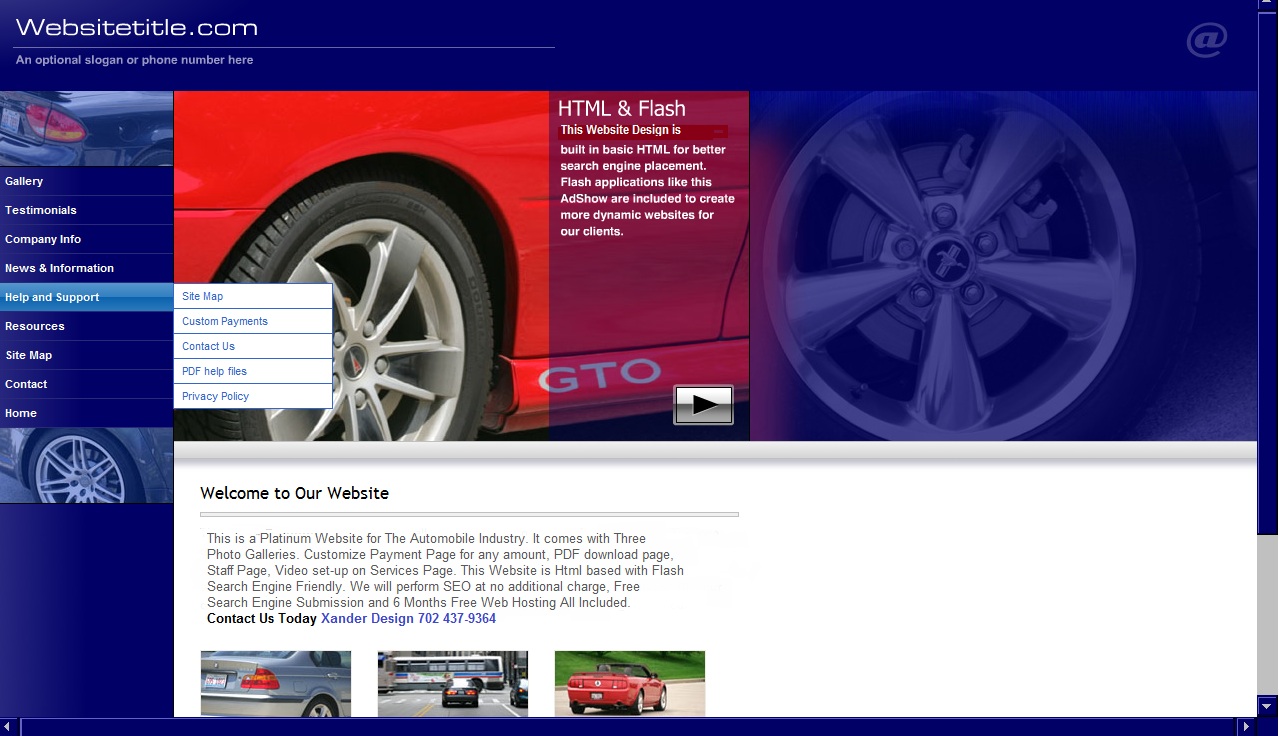
Task: Click the vertical scrollbar thumb
Action: tap(1268, 272)
